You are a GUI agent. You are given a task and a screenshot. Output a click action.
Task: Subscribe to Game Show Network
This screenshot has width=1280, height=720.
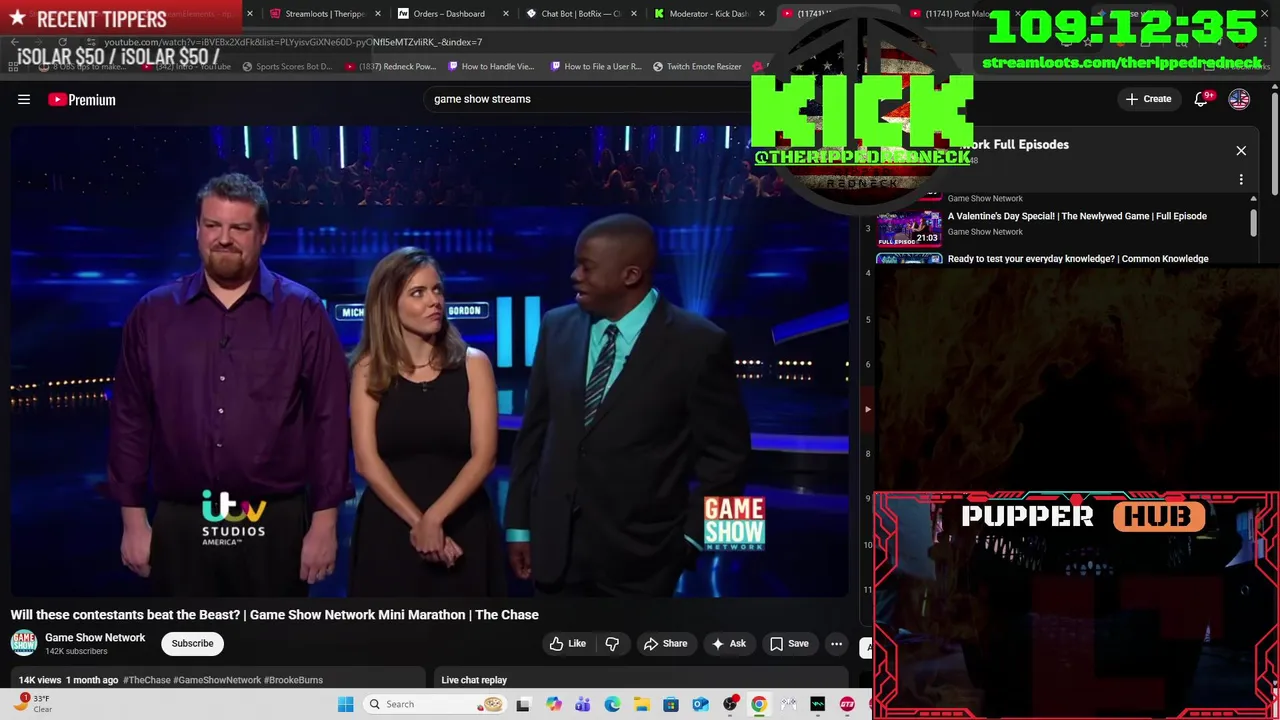192,643
